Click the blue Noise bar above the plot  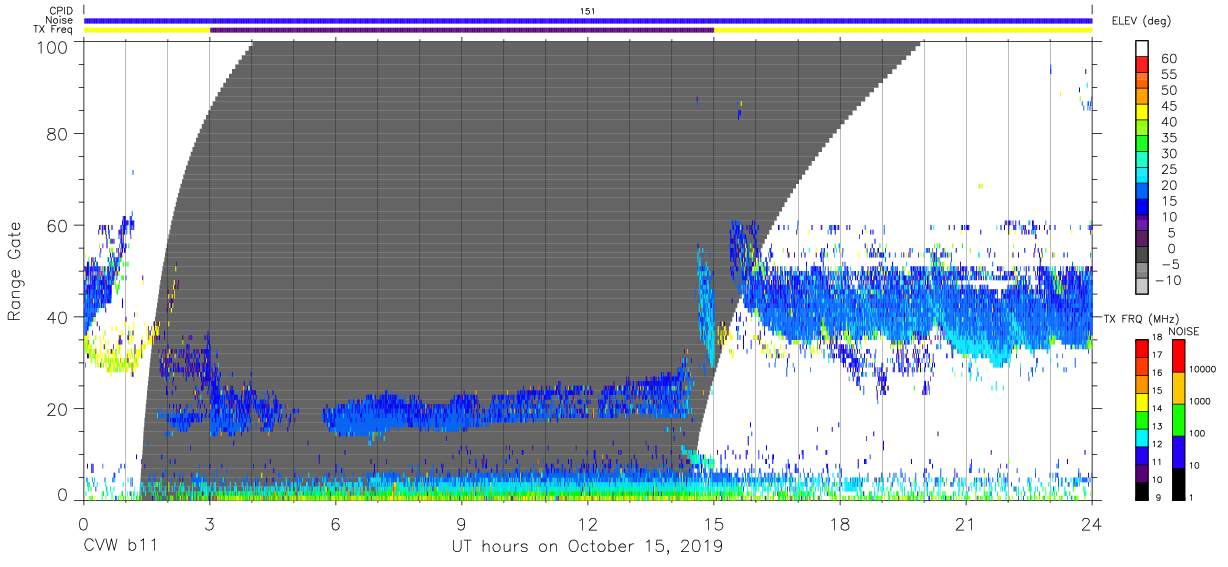(x=588, y=20)
